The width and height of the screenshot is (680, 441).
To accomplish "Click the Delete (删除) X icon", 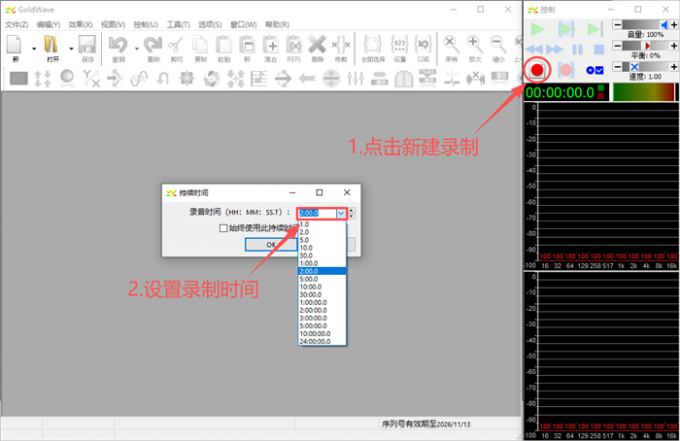I will coord(317,45).
